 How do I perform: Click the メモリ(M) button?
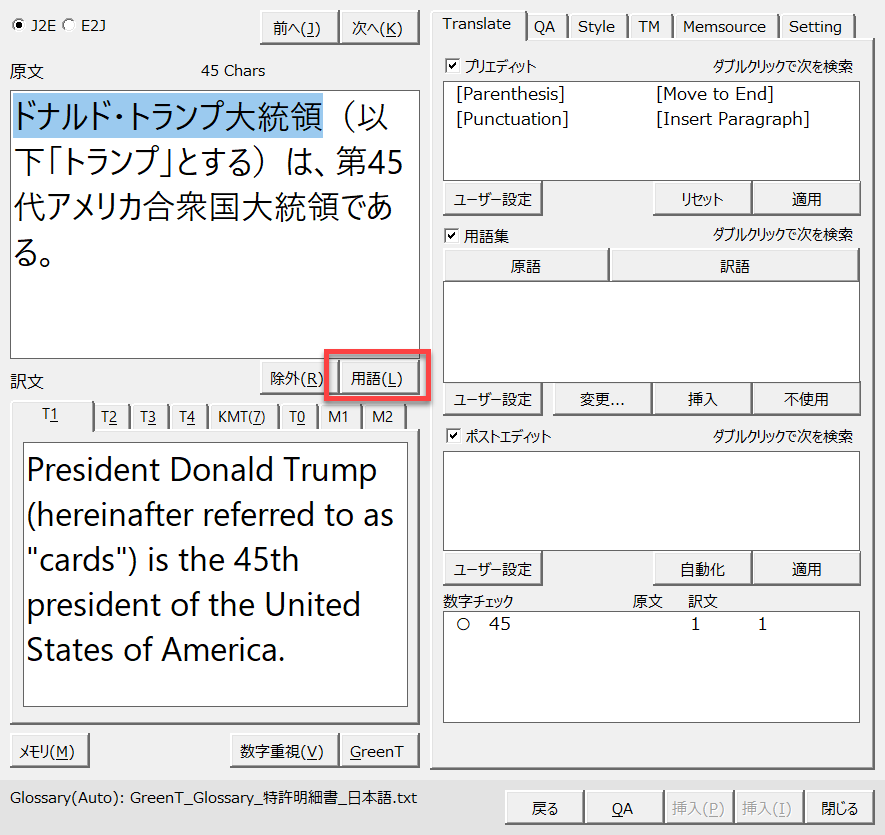click(x=49, y=751)
